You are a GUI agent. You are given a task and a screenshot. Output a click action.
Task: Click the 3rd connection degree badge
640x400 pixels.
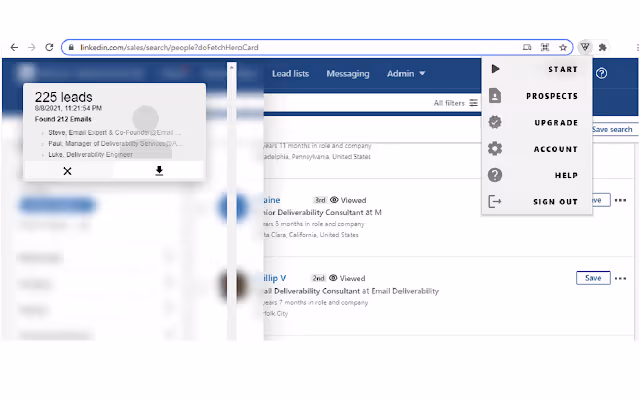[320, 200]
